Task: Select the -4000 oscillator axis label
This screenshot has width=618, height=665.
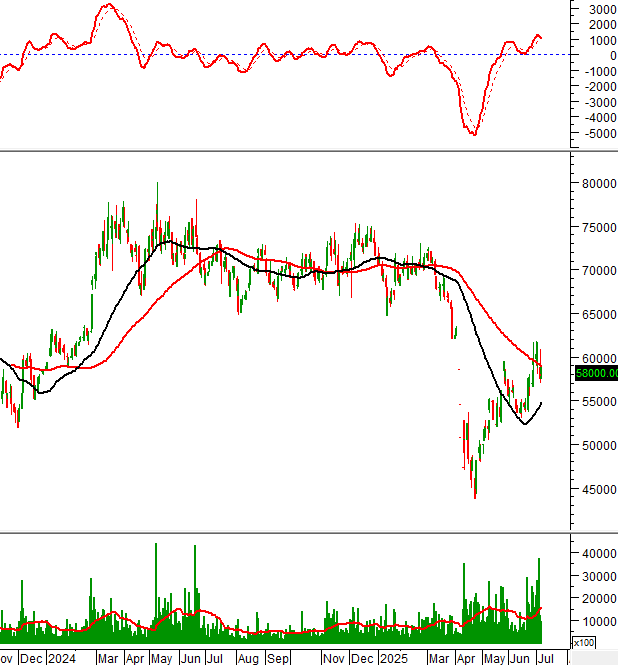Action: point(601,117)
